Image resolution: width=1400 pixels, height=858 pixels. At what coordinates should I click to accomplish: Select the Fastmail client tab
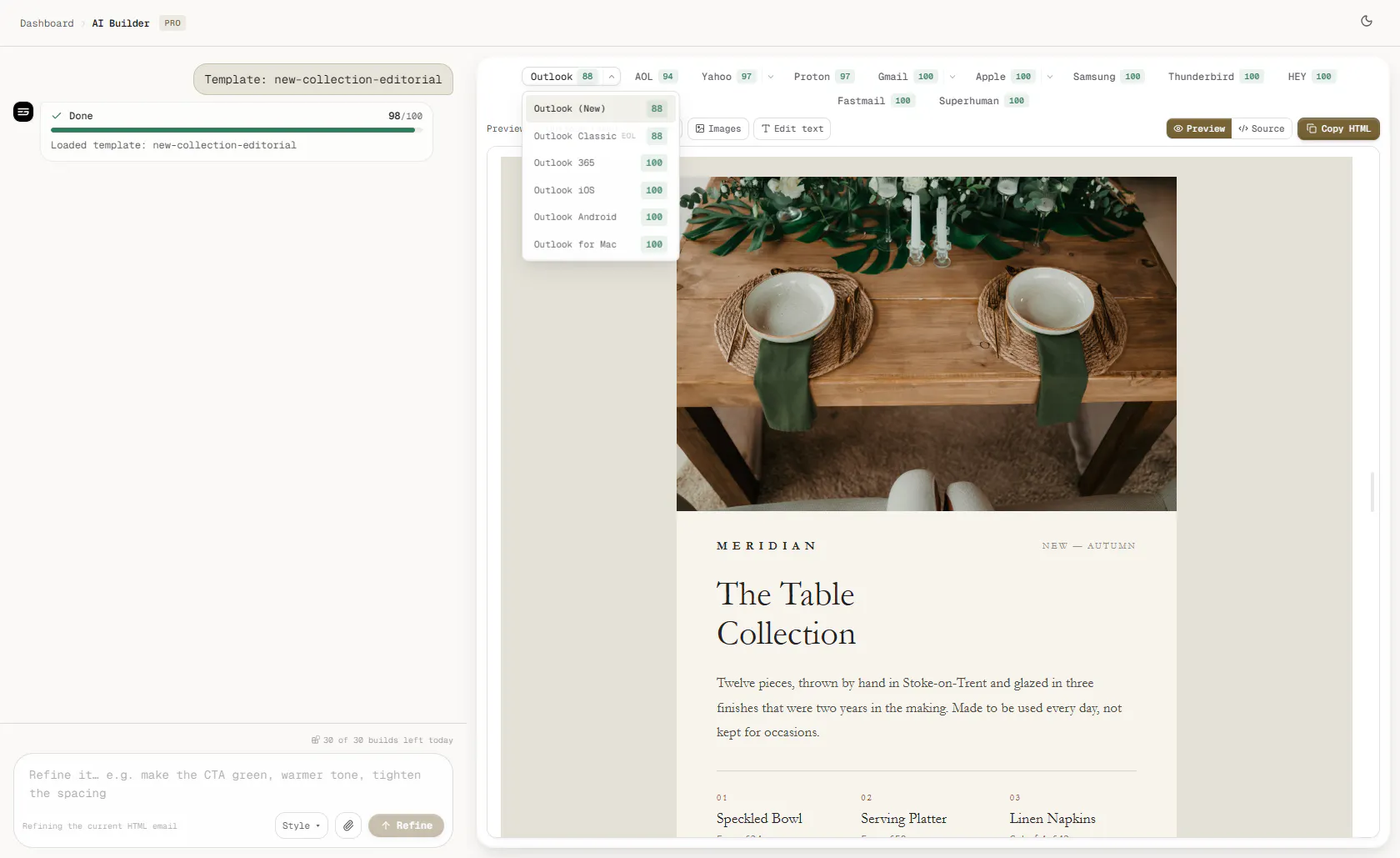pos(875,101)
